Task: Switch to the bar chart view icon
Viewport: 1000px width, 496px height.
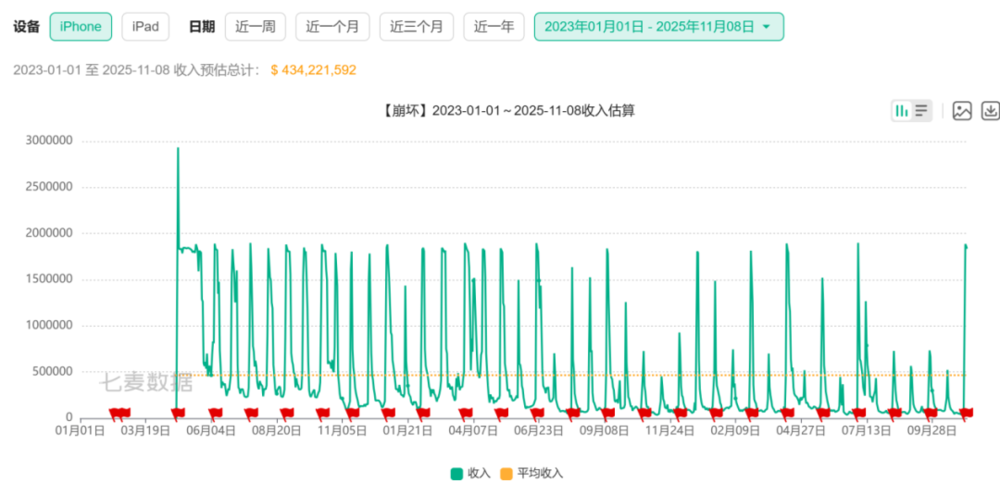Action: pos(902,111)
